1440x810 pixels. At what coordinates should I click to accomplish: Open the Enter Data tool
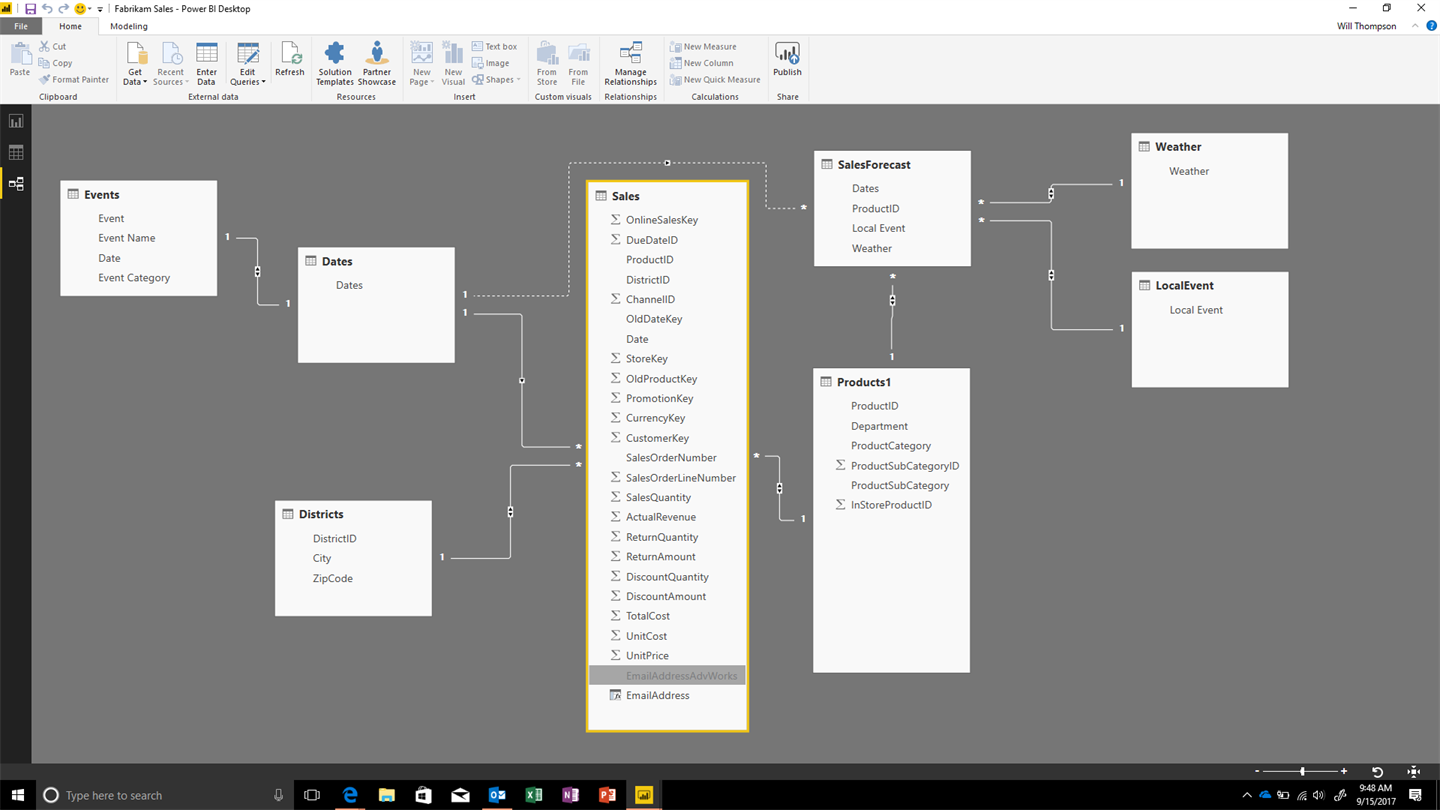click(206, 64)
